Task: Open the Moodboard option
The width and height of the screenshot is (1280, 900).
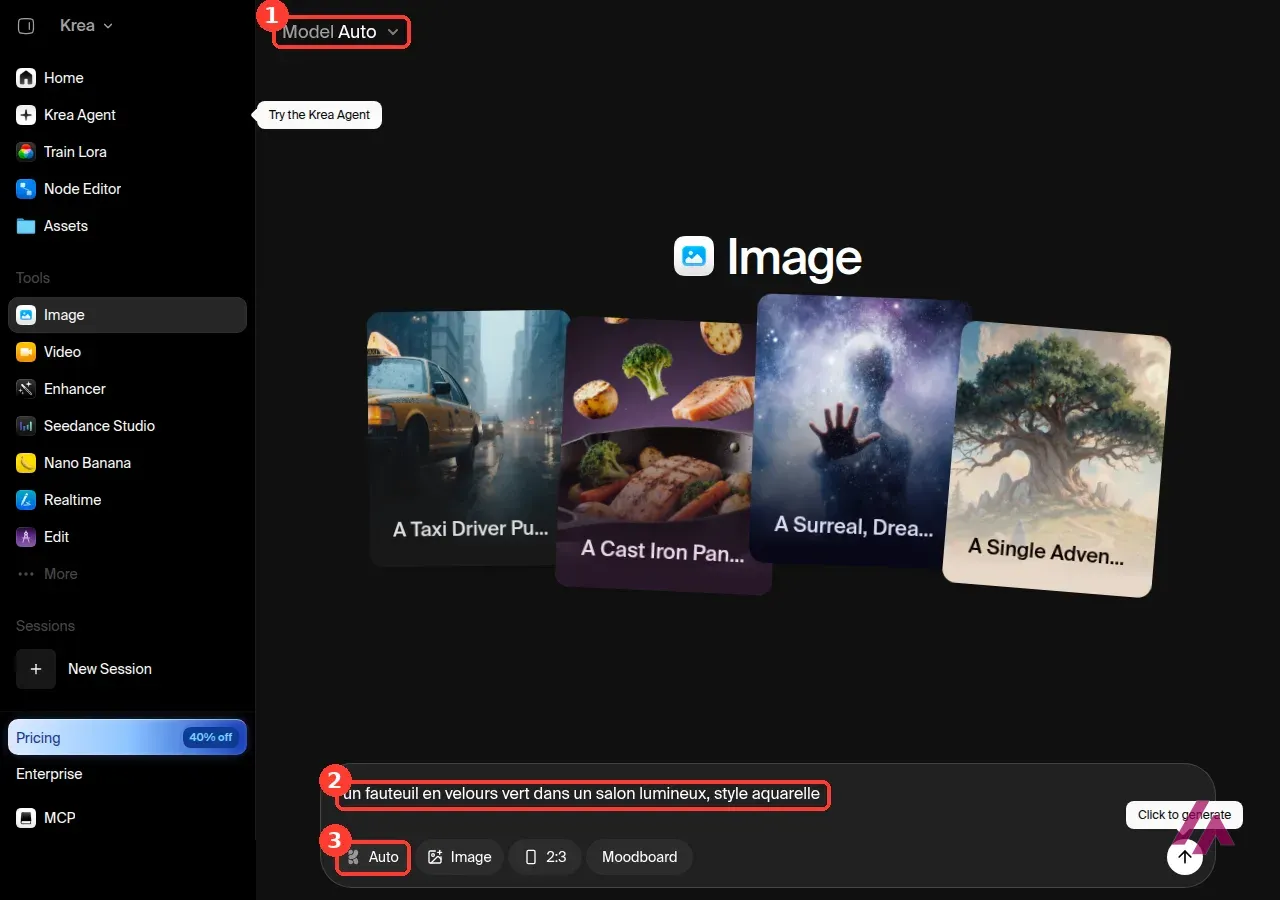Action: tap(639, 857)
